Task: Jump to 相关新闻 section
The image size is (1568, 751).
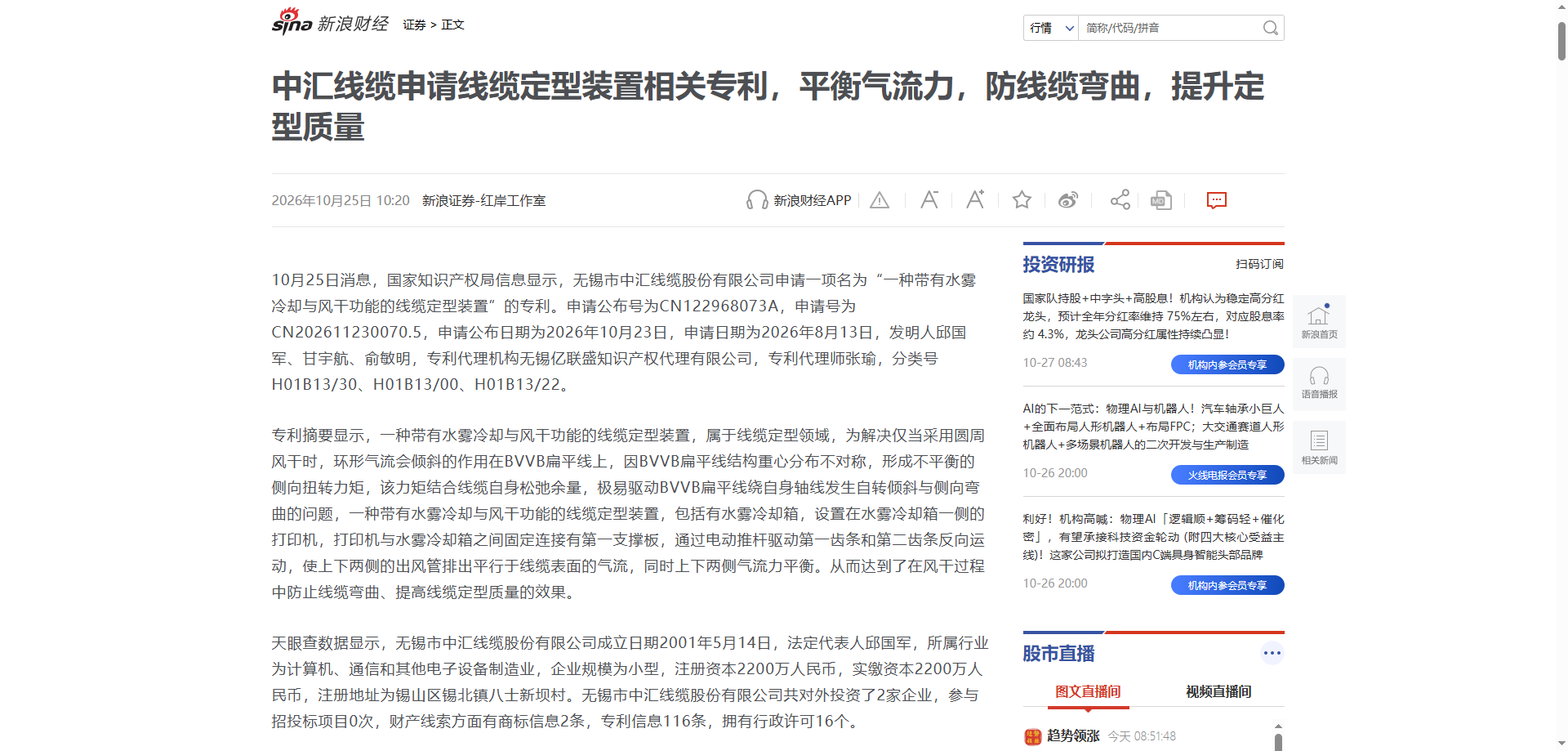Action: [x=1319, y=447]
